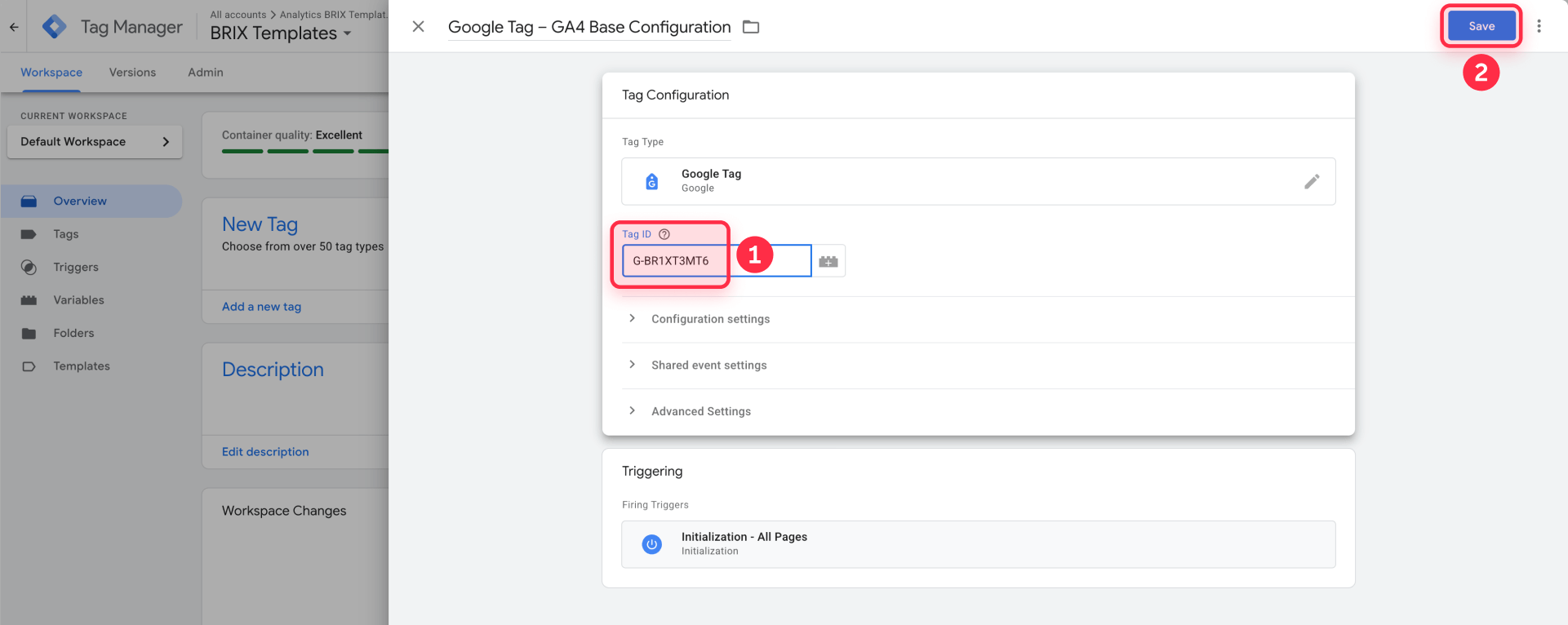Click the Google Tag type card
Viewport: 1568px width, 625px height.
coord(979,181)
